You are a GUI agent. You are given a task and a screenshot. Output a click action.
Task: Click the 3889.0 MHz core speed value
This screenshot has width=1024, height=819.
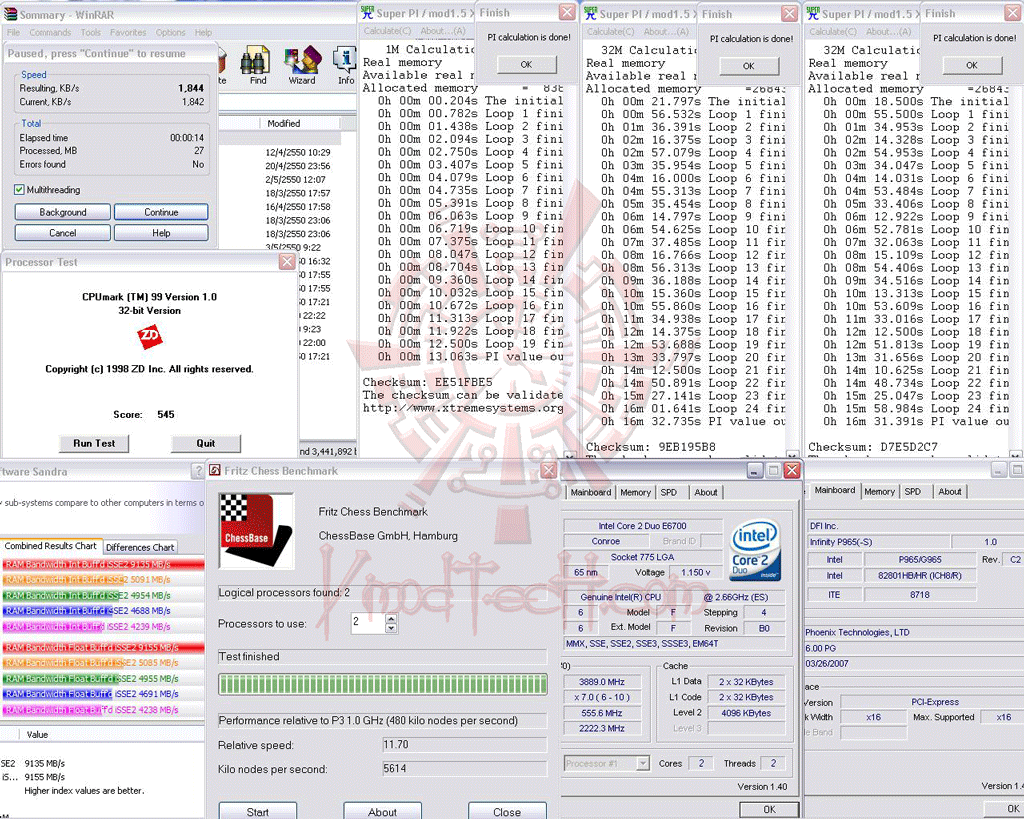pyautogui.click(x=601, y=682)
